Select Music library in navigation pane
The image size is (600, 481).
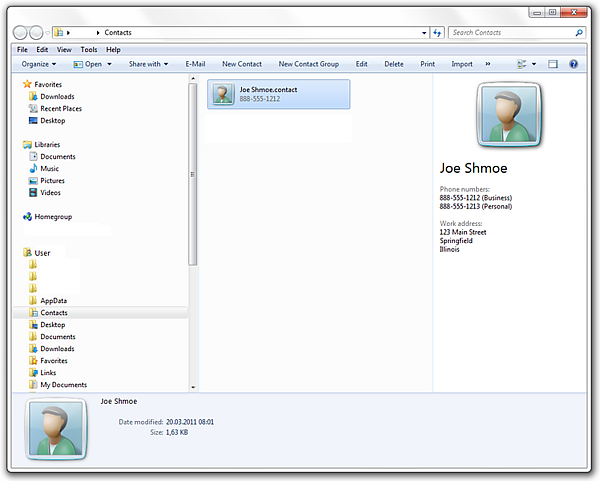[49, 169]
